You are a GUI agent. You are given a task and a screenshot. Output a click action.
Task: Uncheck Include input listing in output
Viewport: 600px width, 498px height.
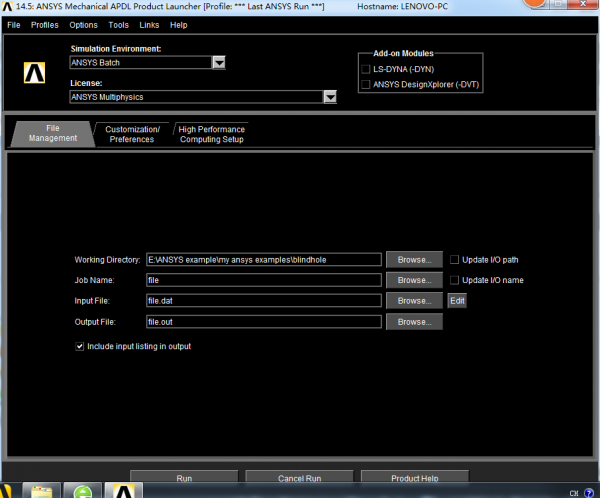pyautogui.click(x=80, y=346)
